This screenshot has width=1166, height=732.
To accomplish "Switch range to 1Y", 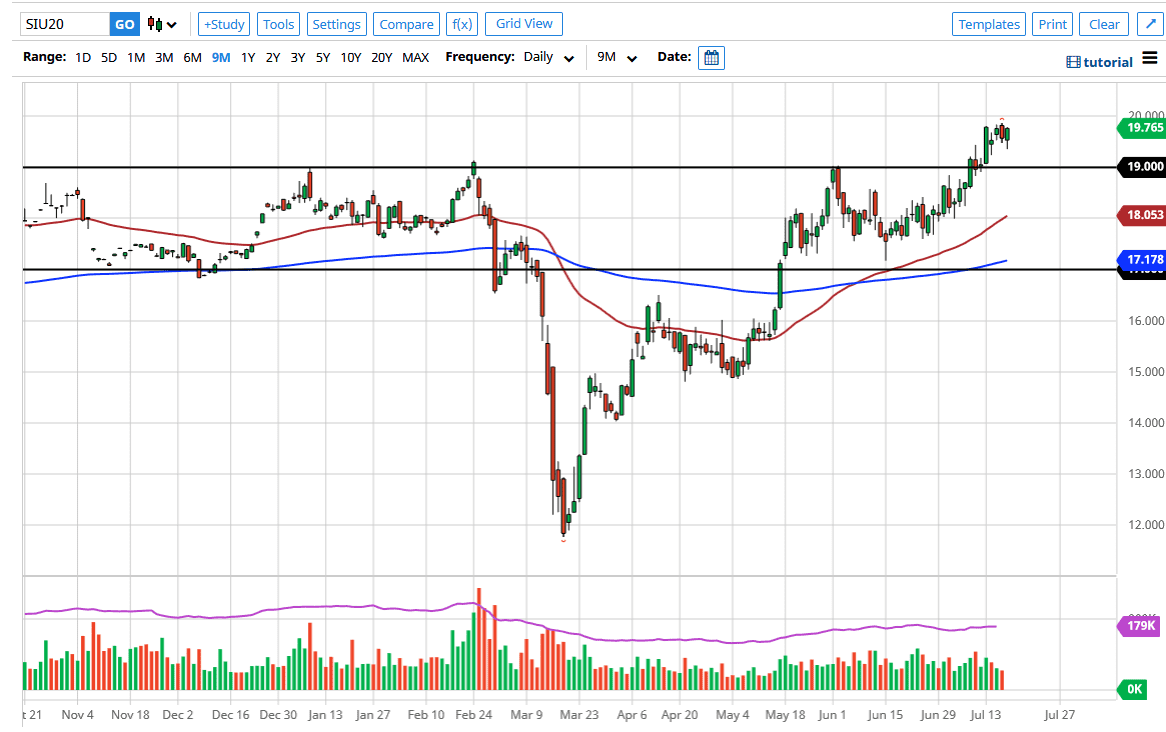I will click(248, 58).
